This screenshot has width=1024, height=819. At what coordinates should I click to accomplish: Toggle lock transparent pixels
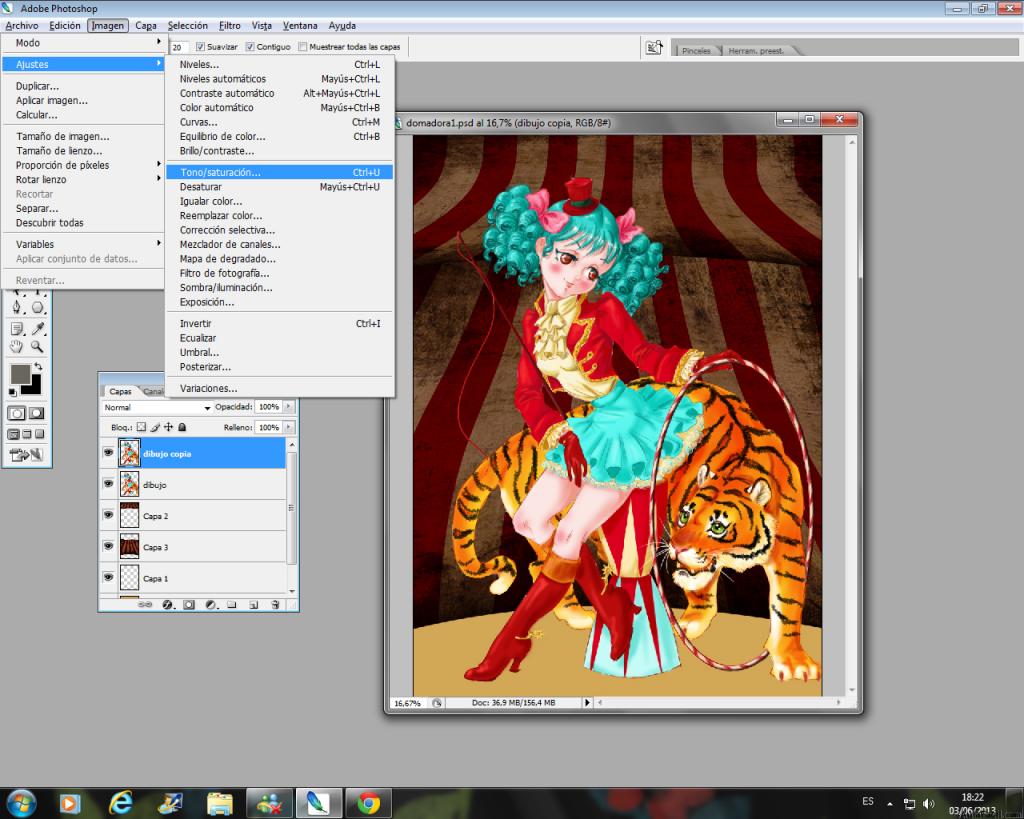(141, 427)
